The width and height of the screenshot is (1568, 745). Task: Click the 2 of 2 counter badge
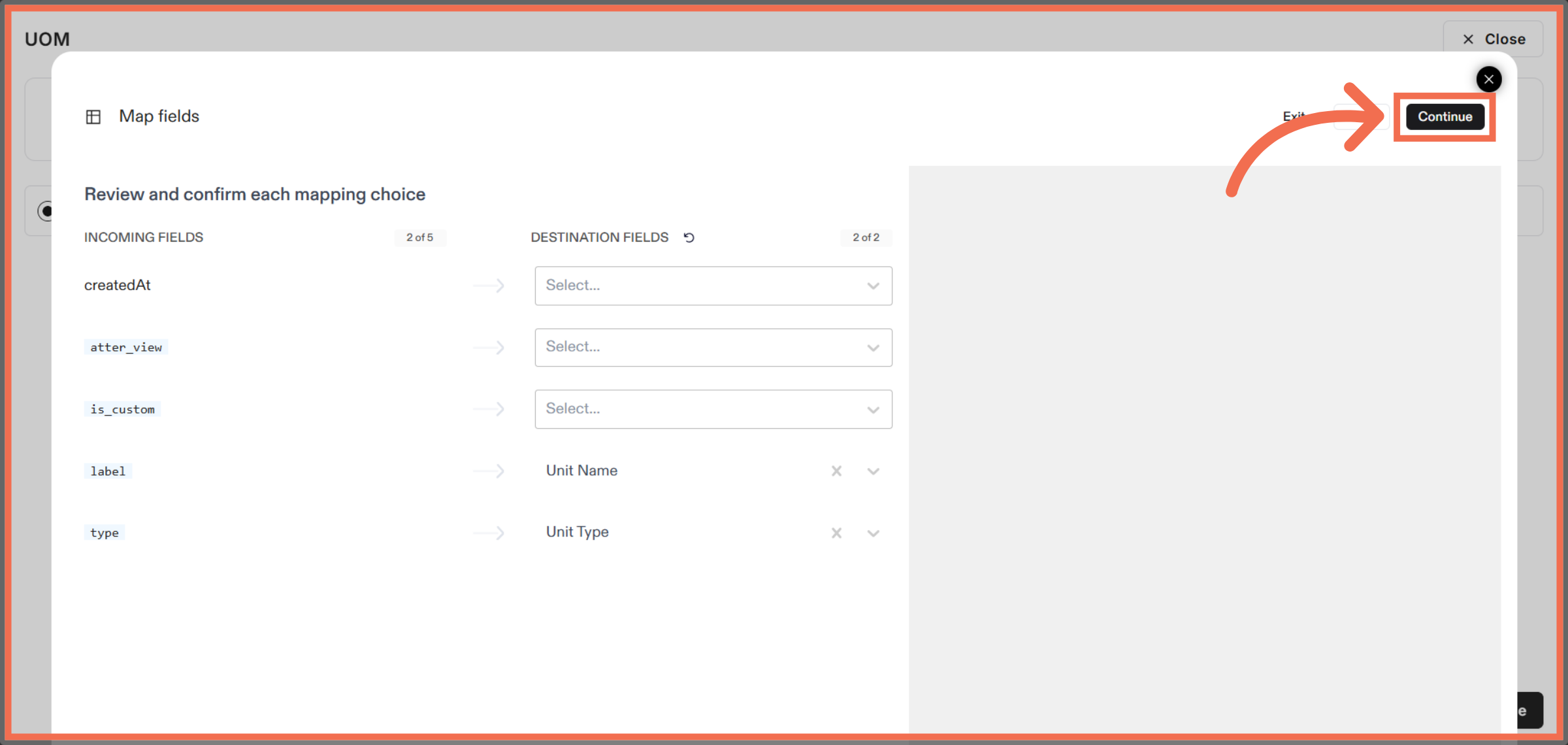(866, 237)
